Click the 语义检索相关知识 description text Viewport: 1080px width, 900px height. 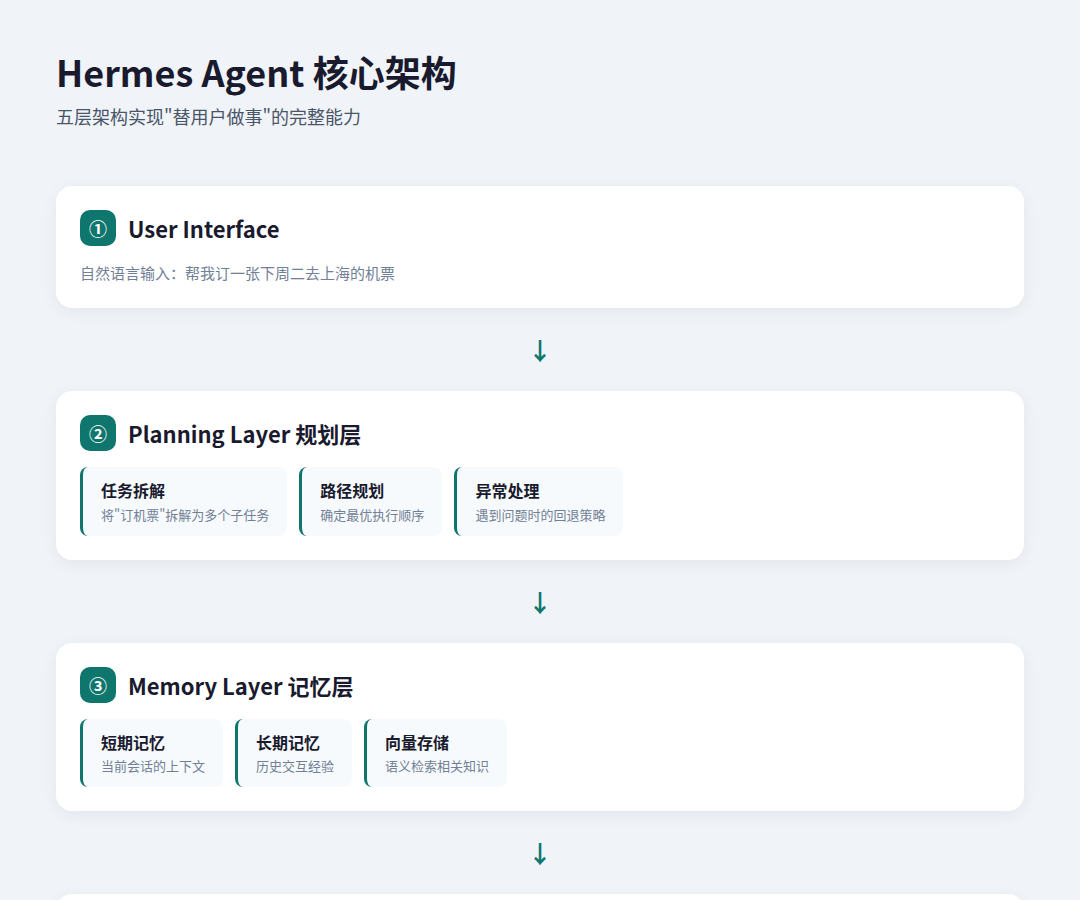click(x=437, y=767)
